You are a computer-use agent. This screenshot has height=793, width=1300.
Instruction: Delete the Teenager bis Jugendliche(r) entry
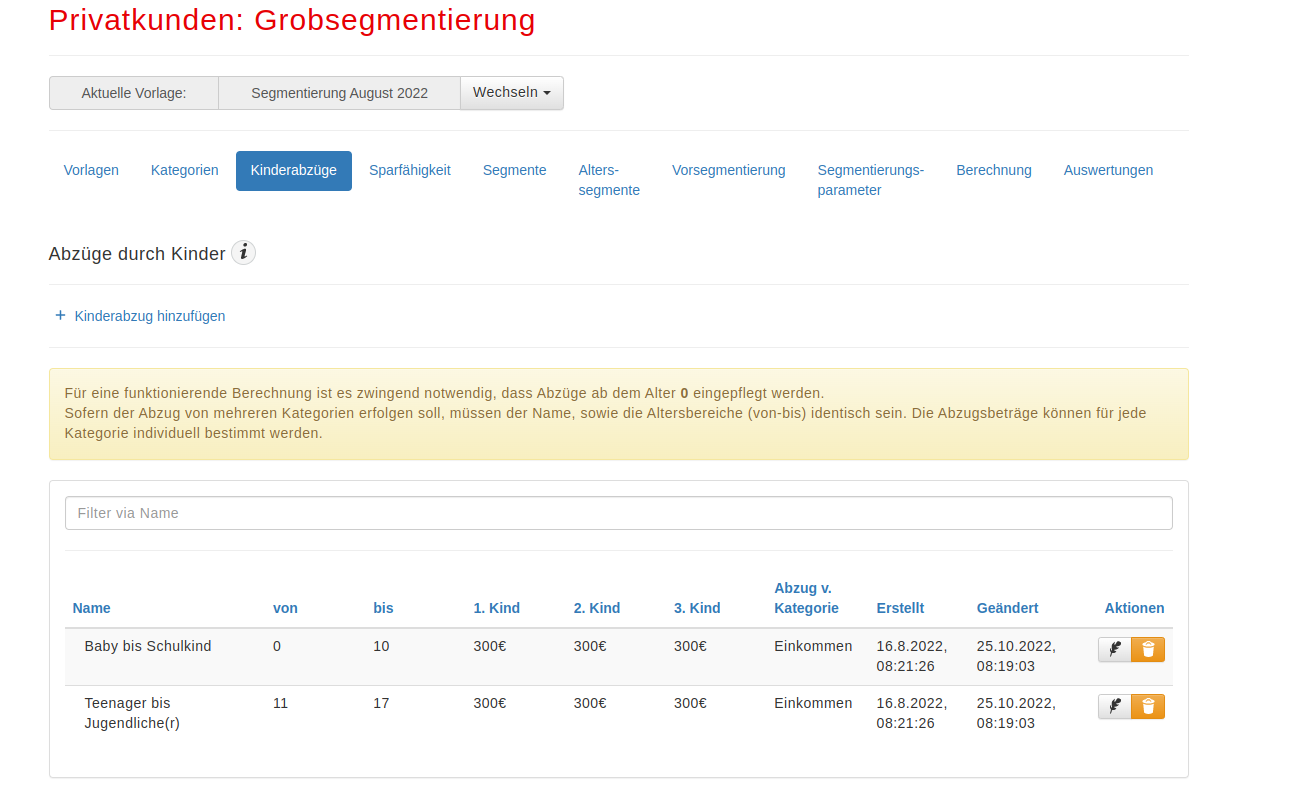tap(1148, 707)
